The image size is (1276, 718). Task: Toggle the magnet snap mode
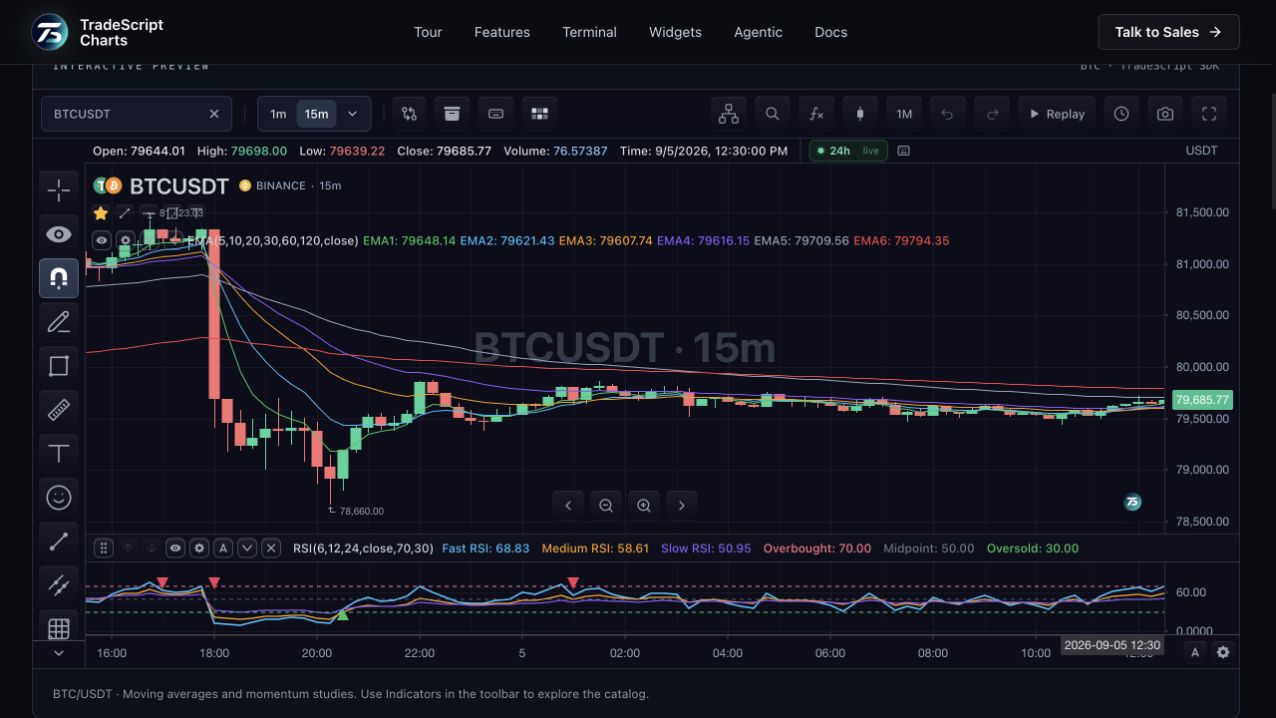coord(59,278)
